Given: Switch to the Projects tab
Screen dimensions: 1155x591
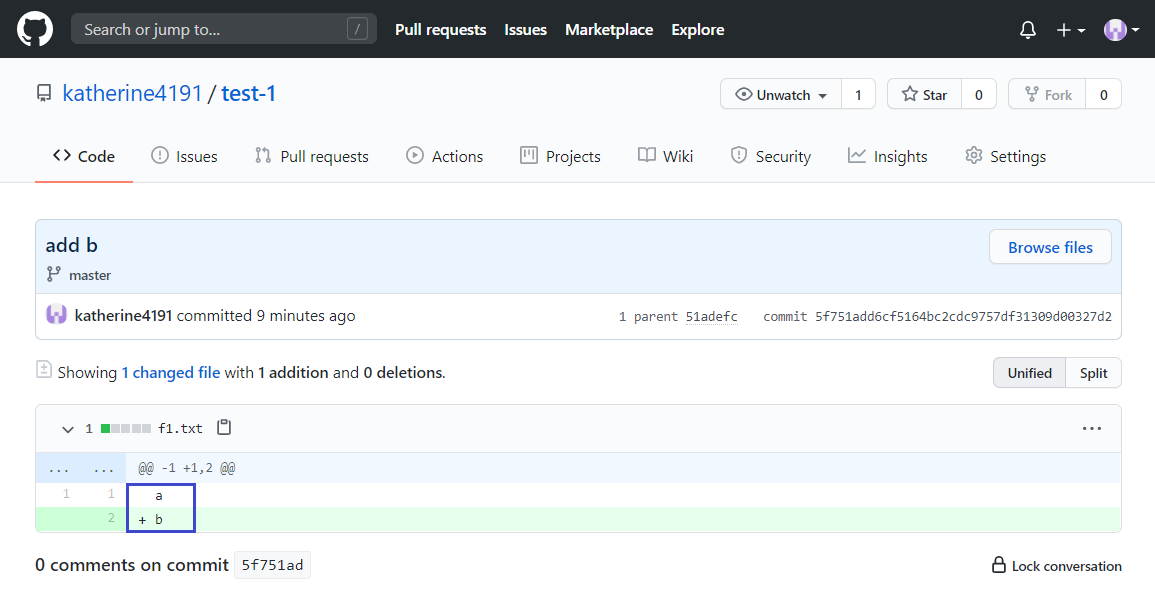Looking at the screenshot, I should tap(560, 156).
